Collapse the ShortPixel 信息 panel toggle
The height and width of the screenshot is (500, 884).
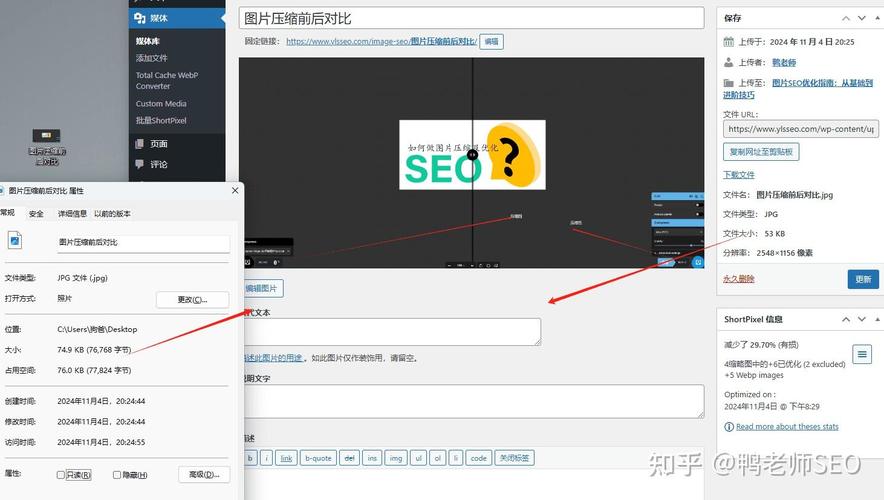click(x=877, y=319)
